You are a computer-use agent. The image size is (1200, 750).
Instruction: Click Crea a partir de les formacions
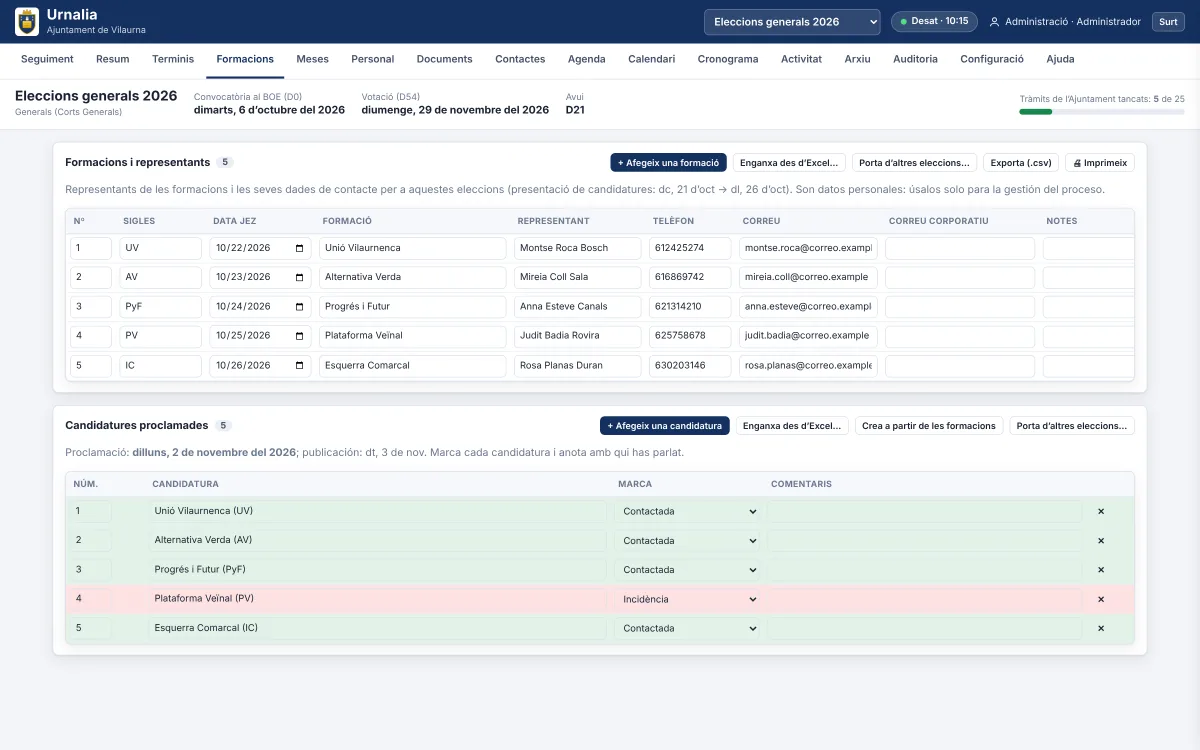(x=929, y=426)
